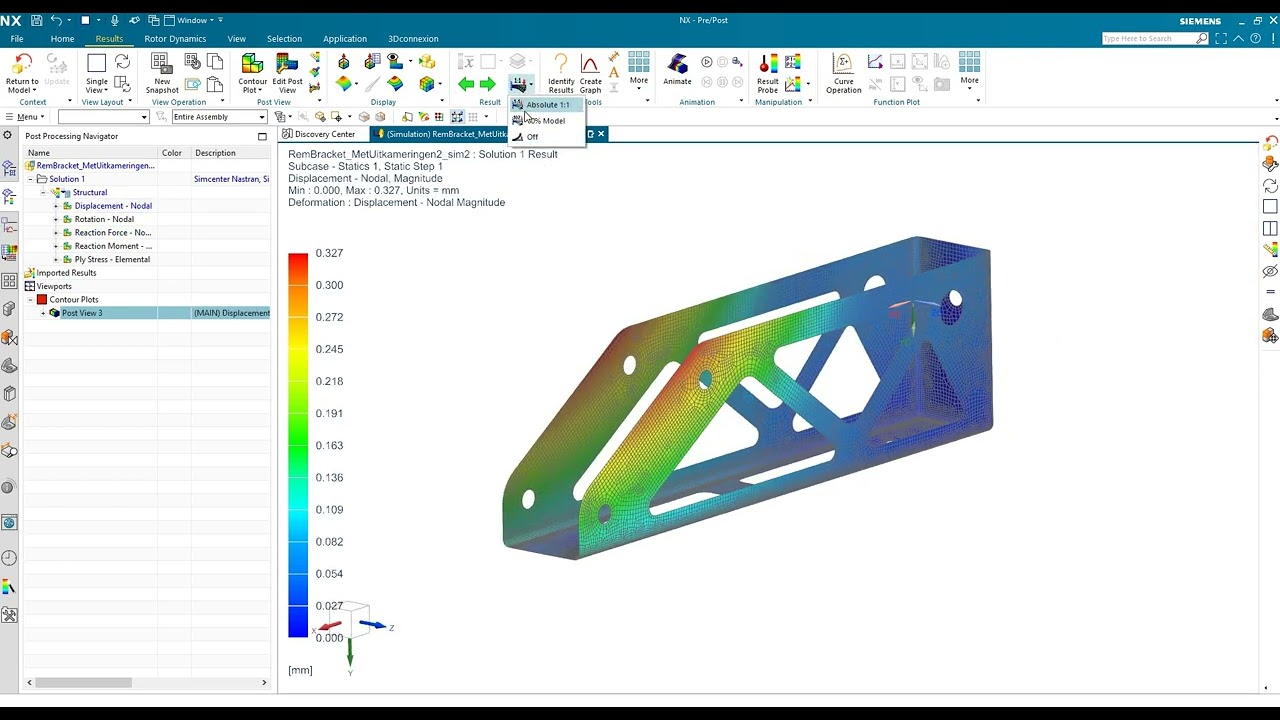Collapse the Solution 1 tree node
1280x720 pixels.
pyautogui.click(x=30, y=179)
